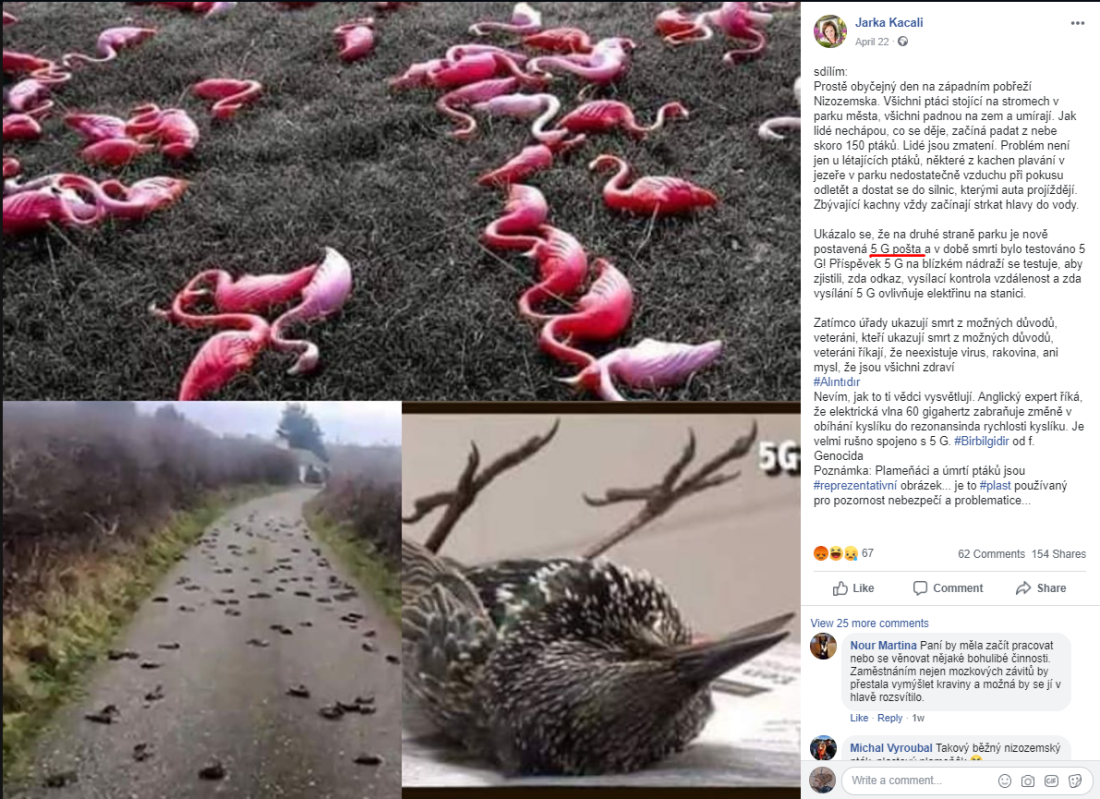This screenshot has height=799, width=1100.
Task: Click the reaction emojis next to 67
Action: [x=836, y=553]
